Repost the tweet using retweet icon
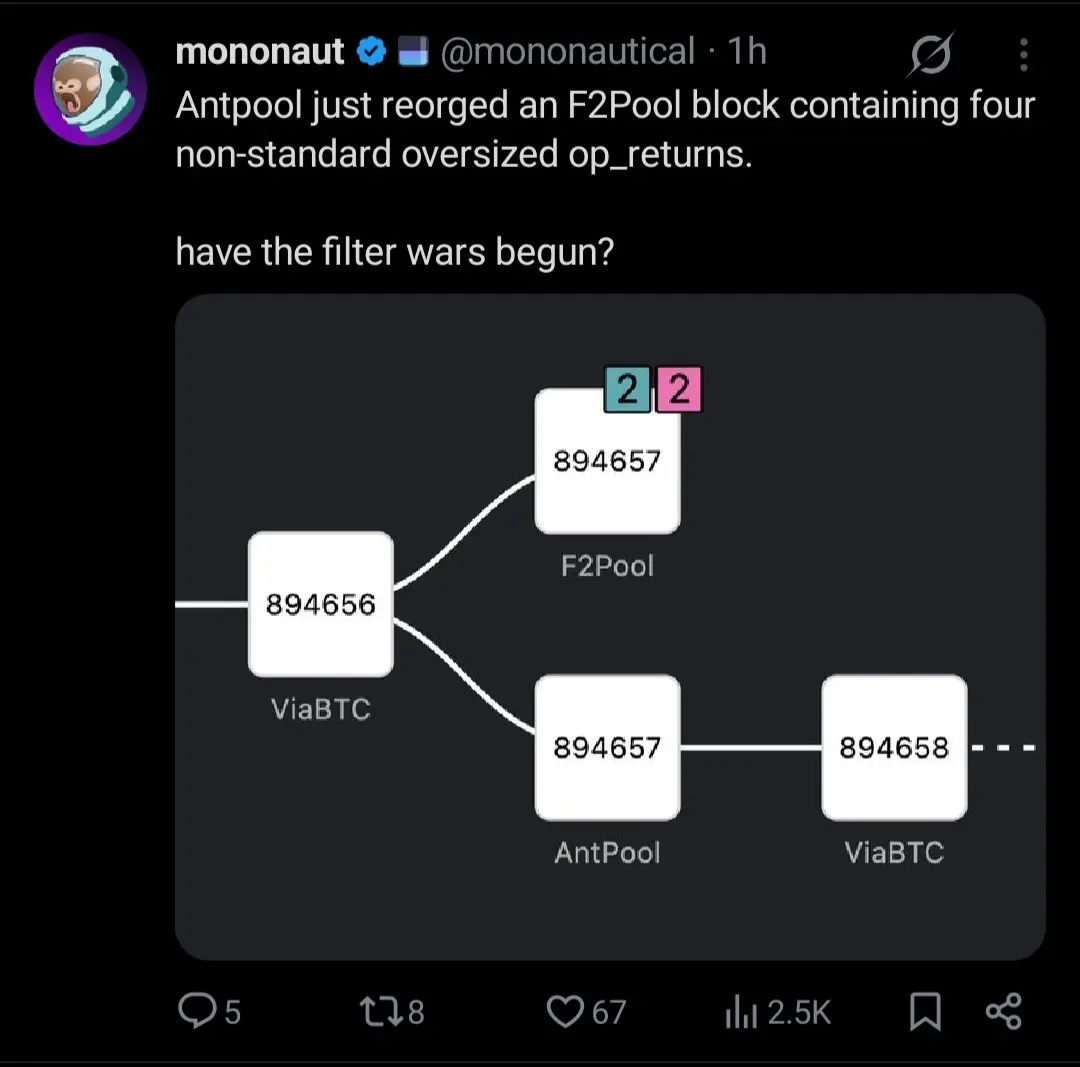Viewport: 1080px width, 1067px height. pyautogui.click(x=378, y=1012)
